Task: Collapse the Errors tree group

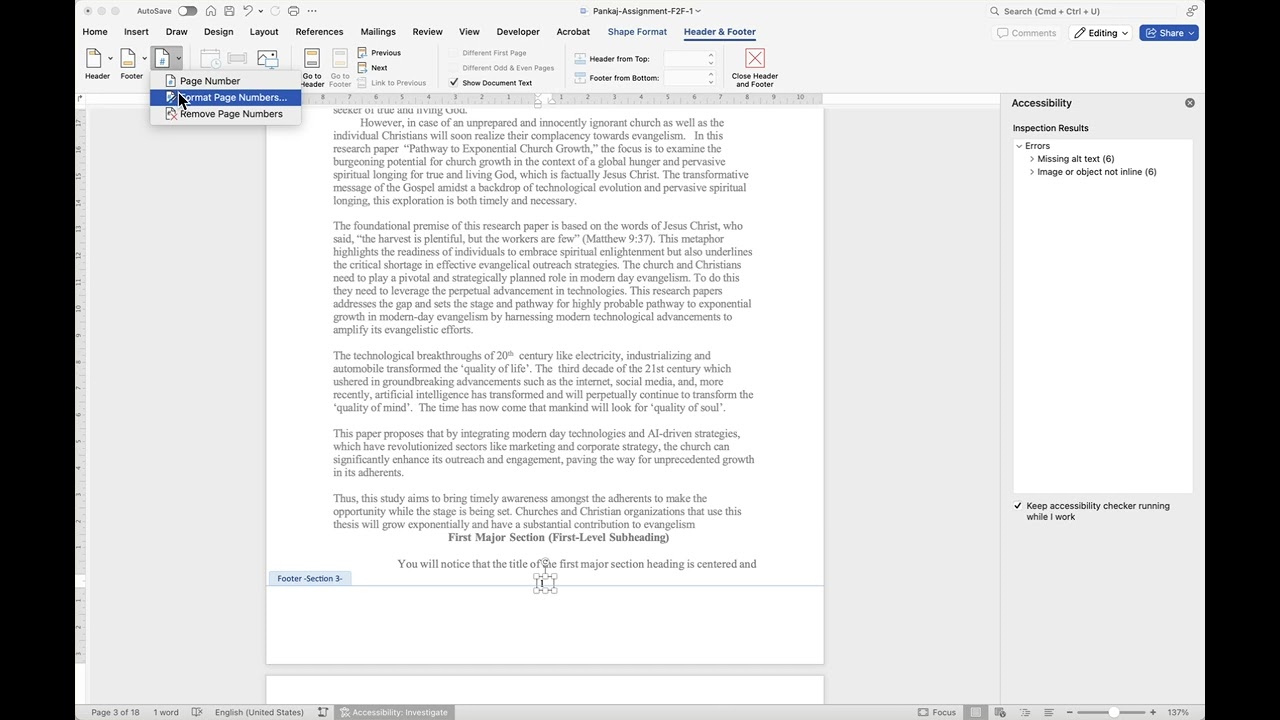Action: pos(1019,146)
